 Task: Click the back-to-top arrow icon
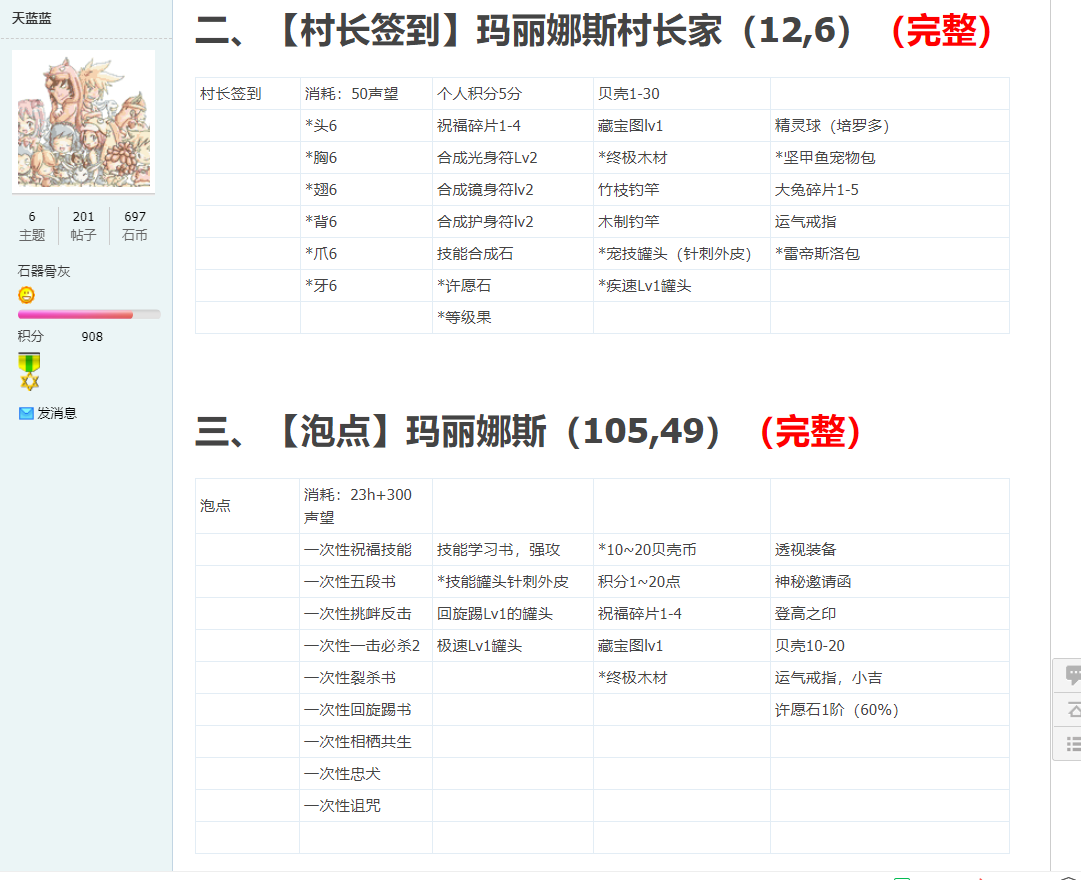tap(1072, 709)
